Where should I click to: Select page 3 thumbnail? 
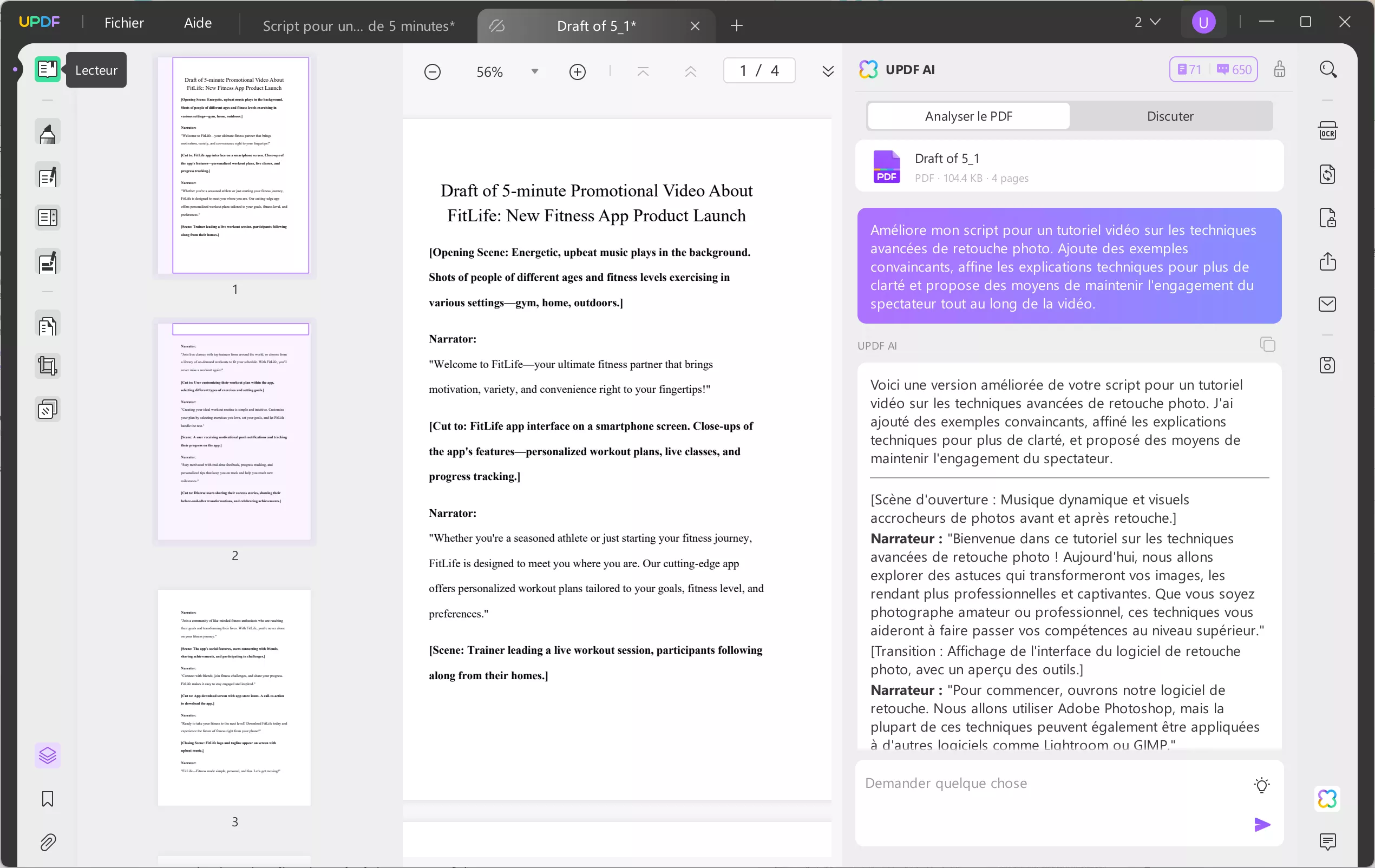pyautogui.click(x=234, y=698)
